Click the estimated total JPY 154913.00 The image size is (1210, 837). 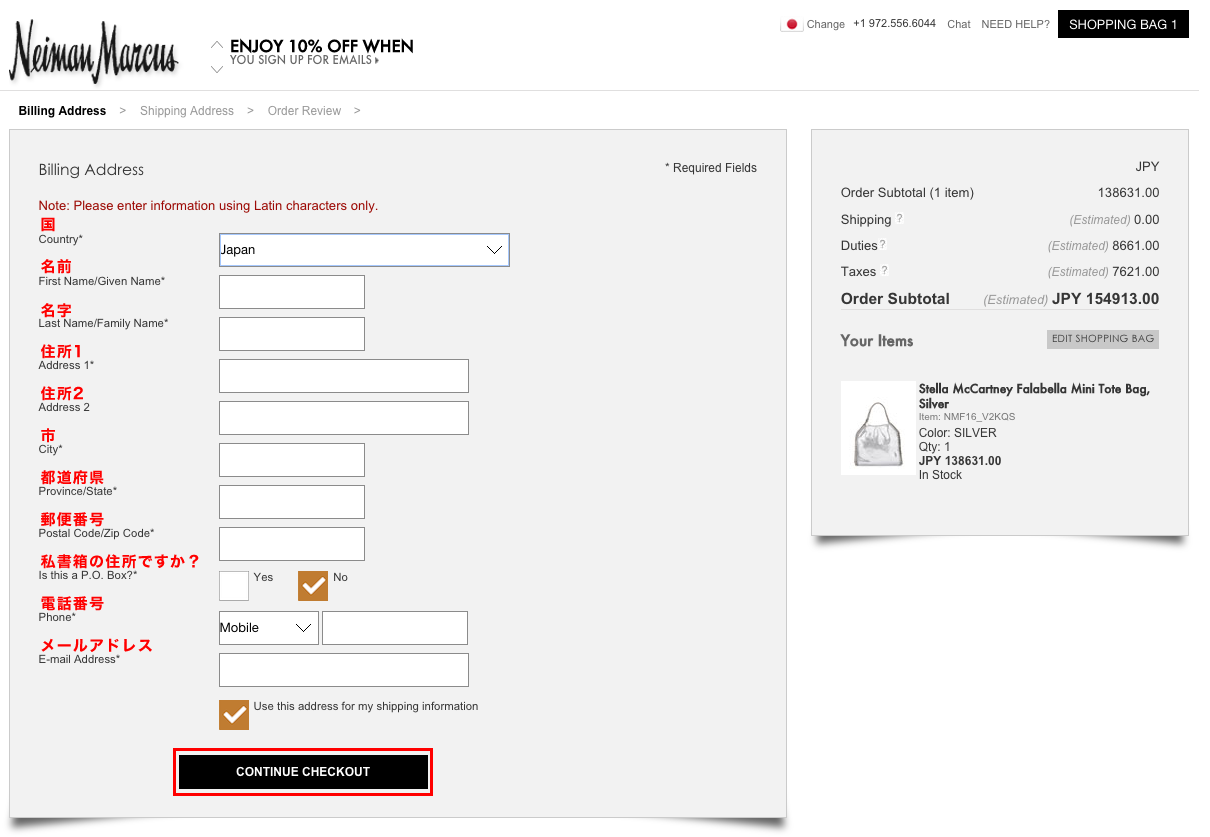tap(1106, 299)
